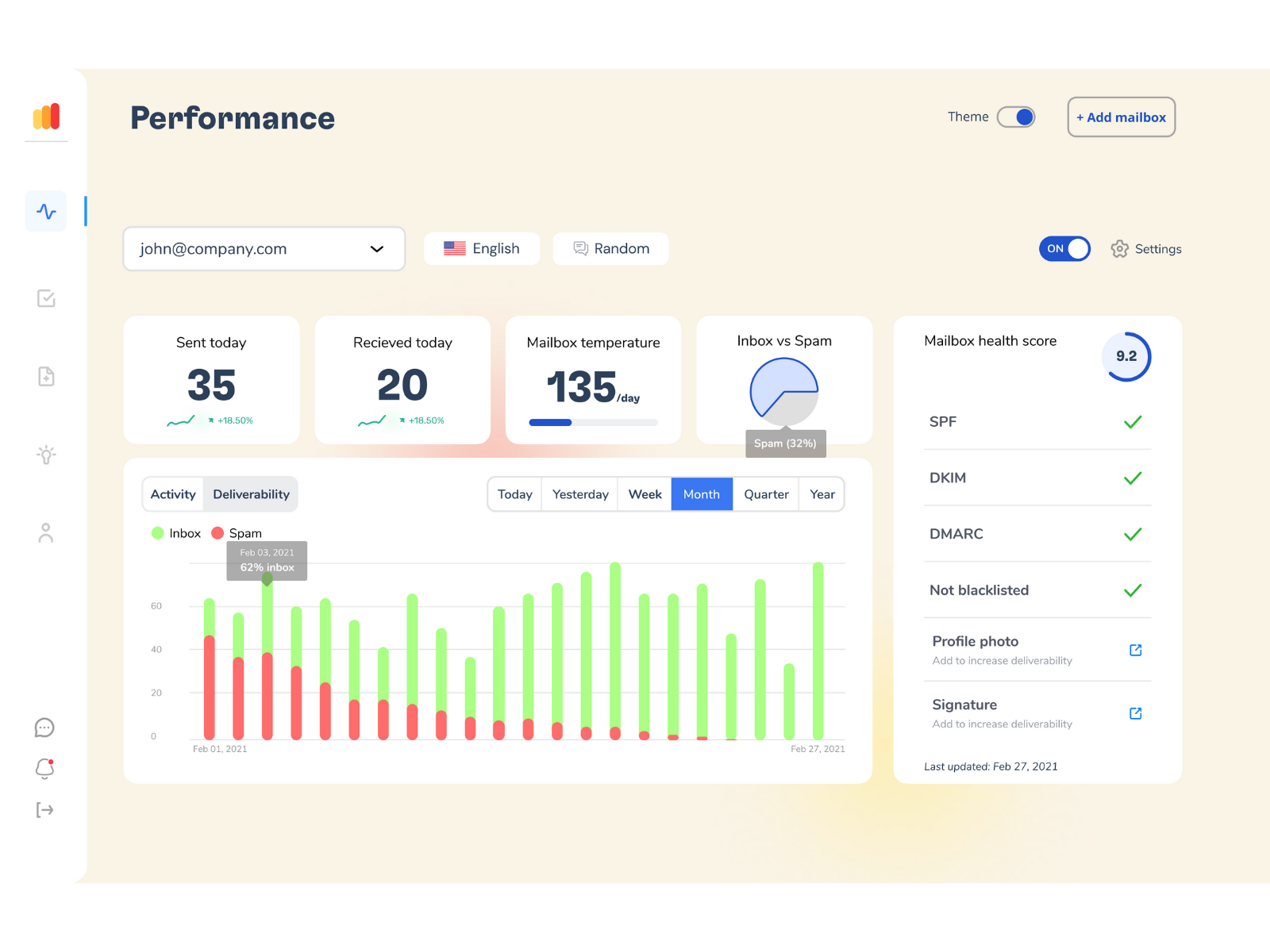The image size is (1270, 952).
Task: Click the 135 /day temperature value
Action: (593, 387)
